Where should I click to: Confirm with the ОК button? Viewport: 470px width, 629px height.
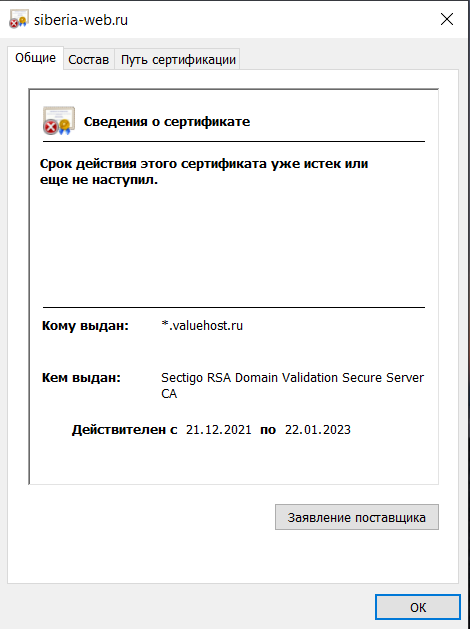pyautogui.click(x=417, y=607)
